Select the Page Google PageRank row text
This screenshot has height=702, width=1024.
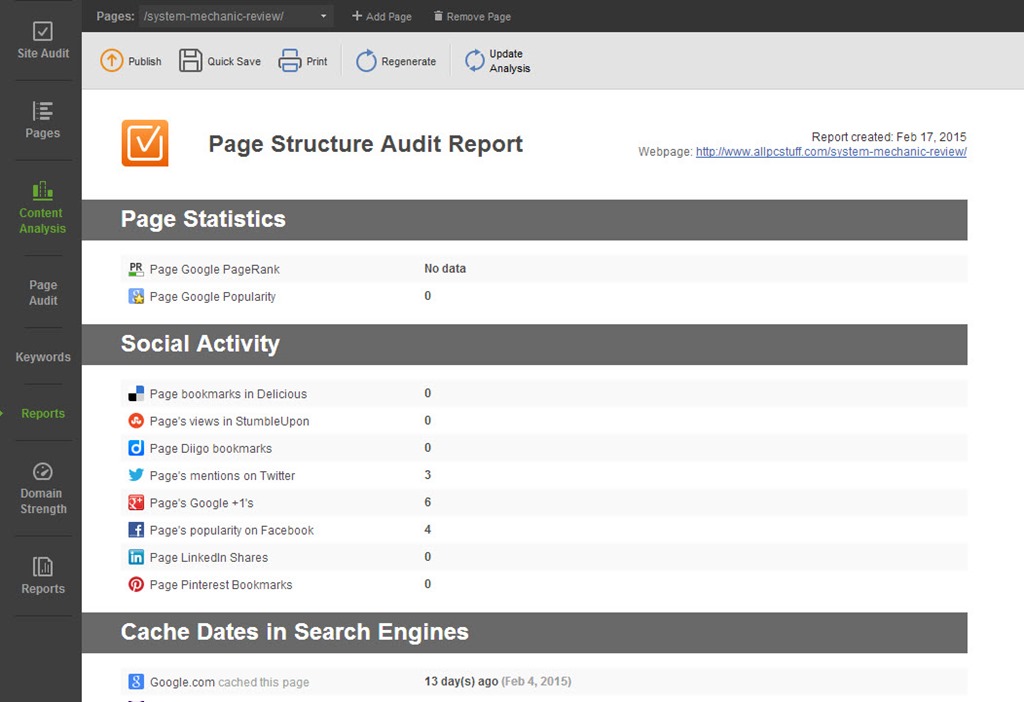pos(214,269)
